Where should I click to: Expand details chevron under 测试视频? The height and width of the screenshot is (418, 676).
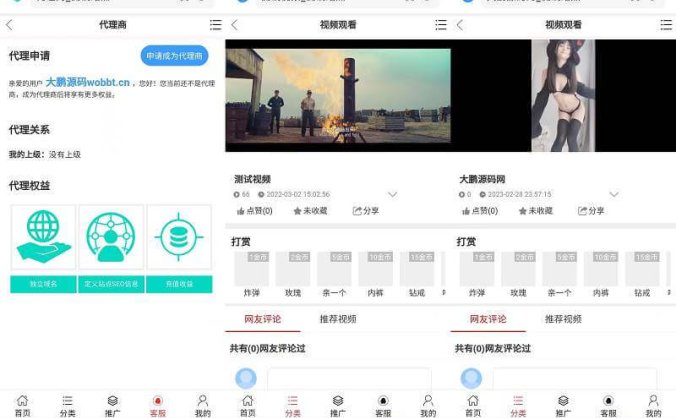pyautogui.click(x=392, y=195)
